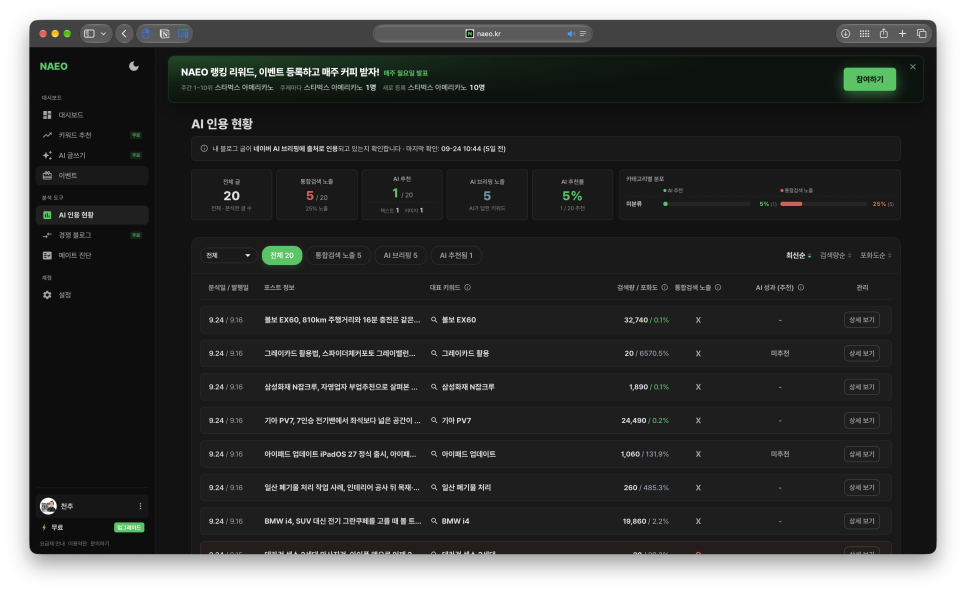Open 키워드 추천 in the sidebar
The height and width of the screenshot is (593, 966).
[92, 135]
